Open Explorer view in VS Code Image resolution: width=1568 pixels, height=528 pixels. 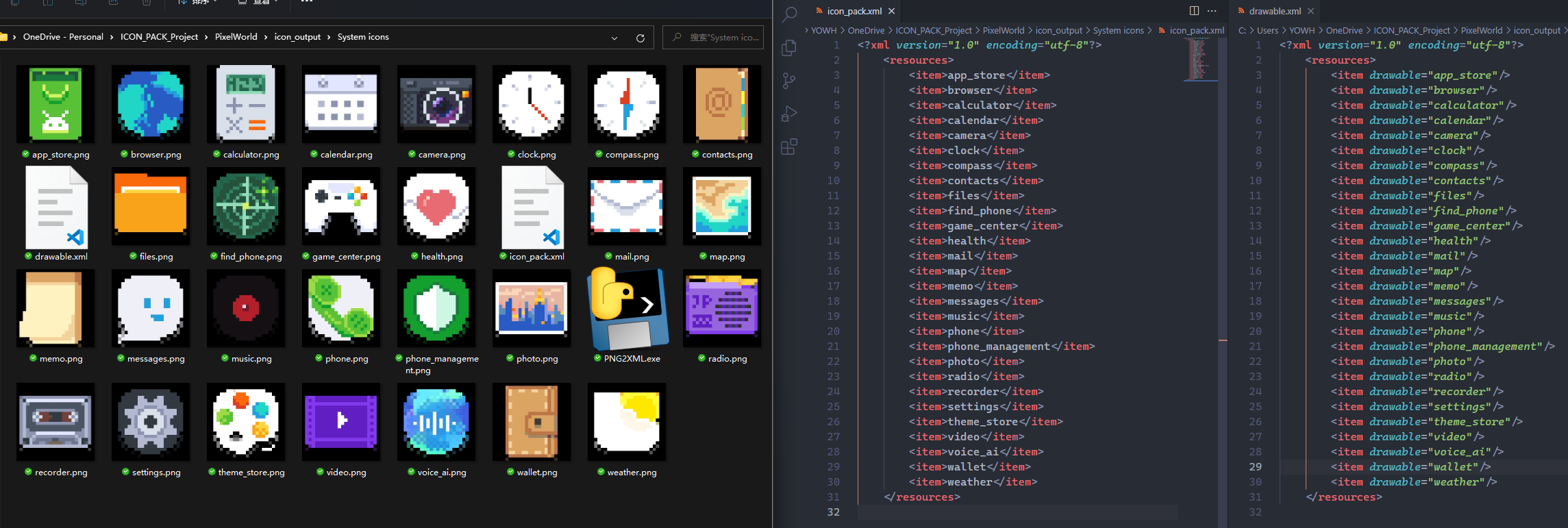click(x=789, y=47)
